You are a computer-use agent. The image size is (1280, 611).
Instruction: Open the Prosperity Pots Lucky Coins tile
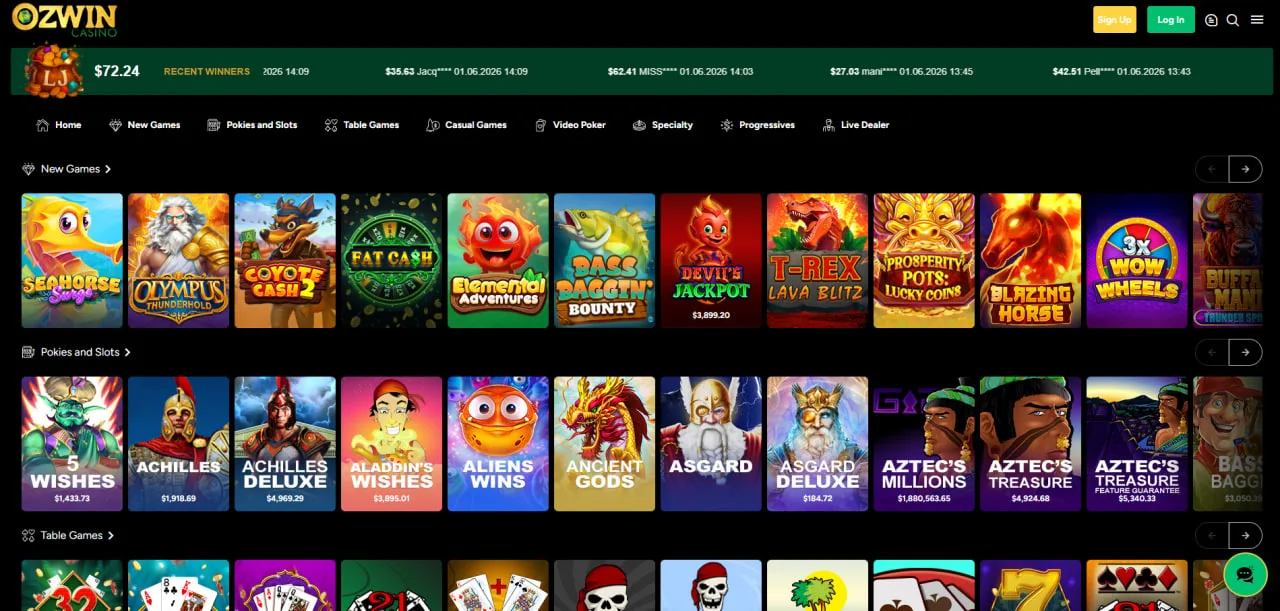coord(924,260)
